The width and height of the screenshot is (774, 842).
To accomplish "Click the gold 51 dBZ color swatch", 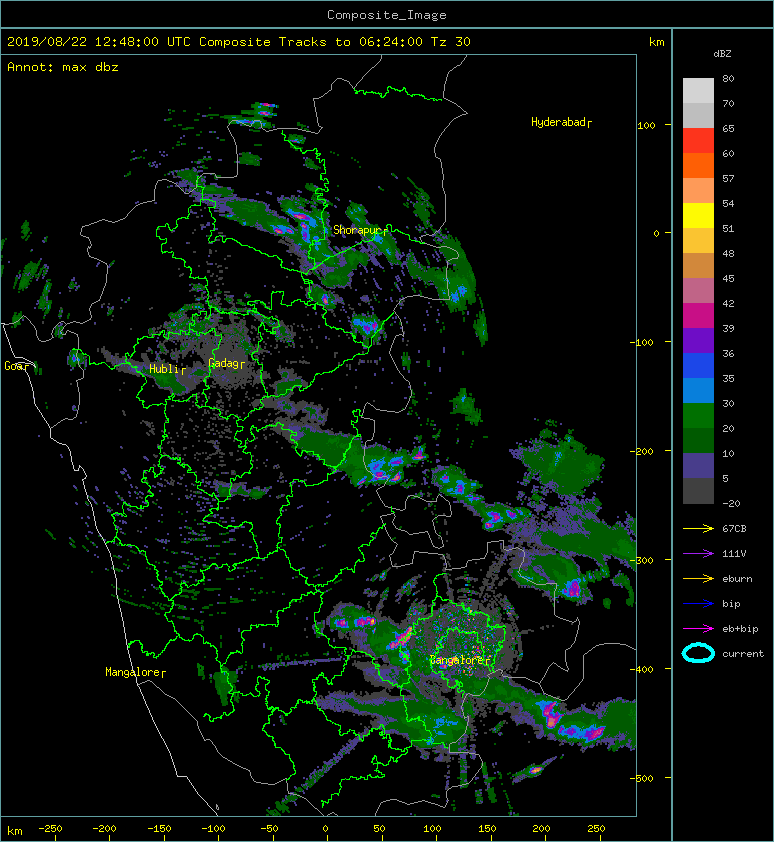I will [698, 241].
